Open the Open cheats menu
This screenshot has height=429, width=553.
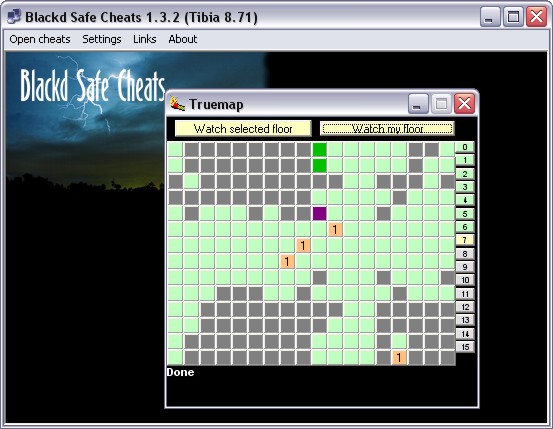click(x=40, y=39)
